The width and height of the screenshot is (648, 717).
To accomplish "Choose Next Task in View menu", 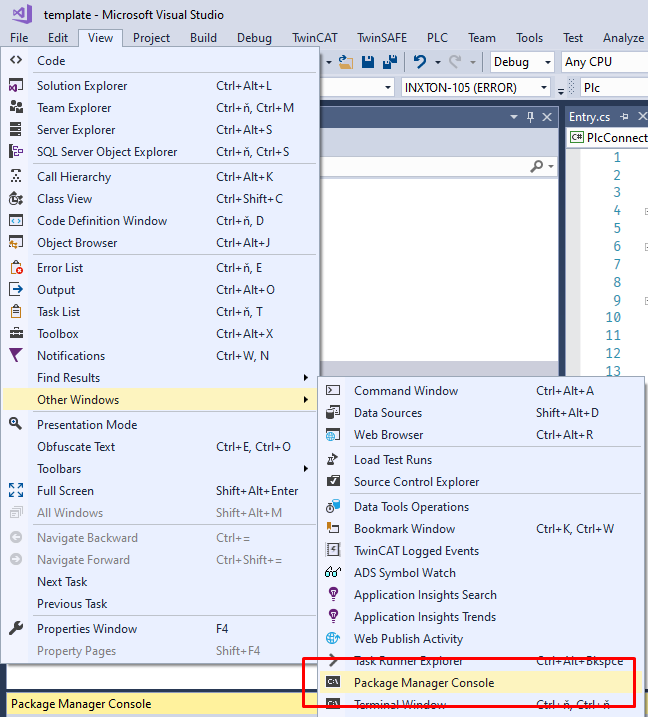I will click(159, 582).
